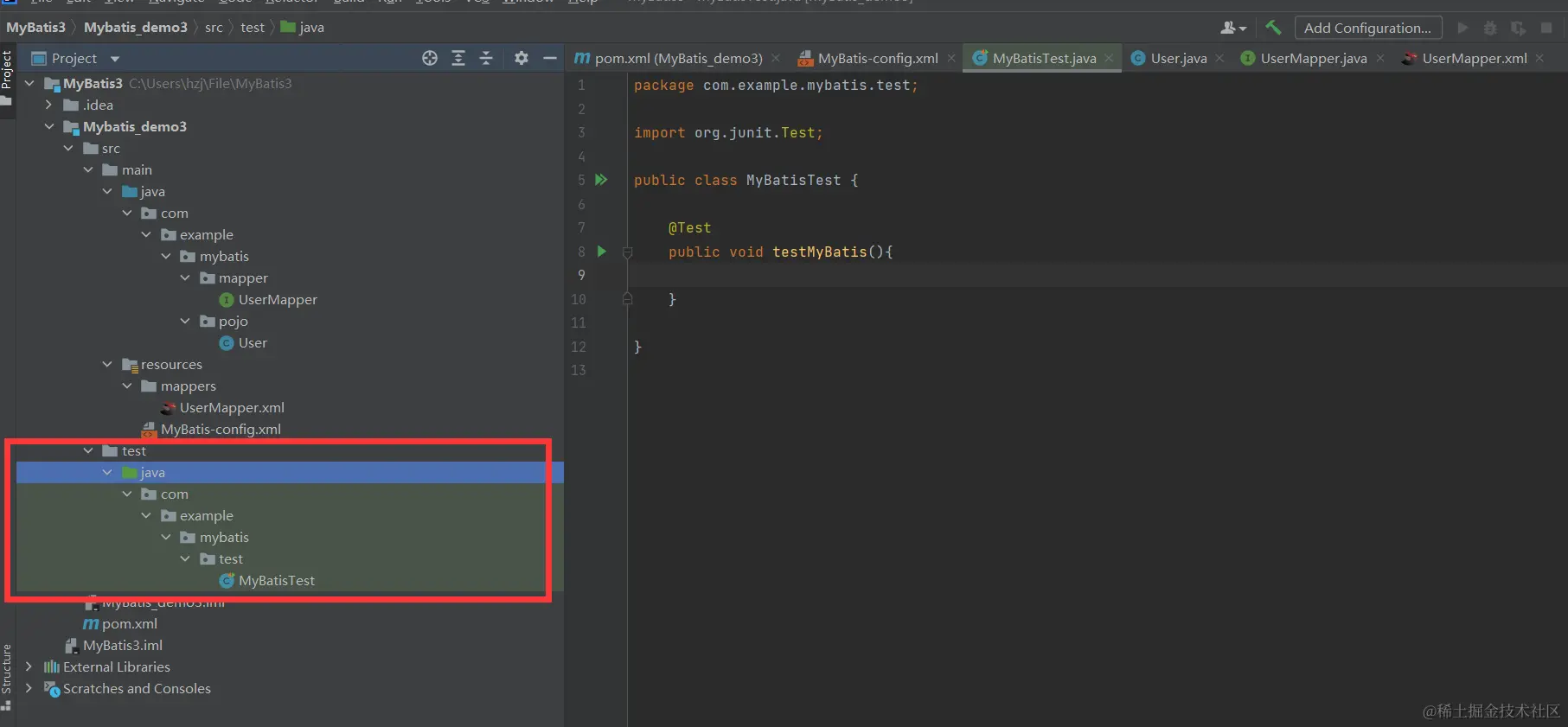Click the Run green arrow in toolbar
Viewport: 1568px width, 727px height.
point(1462,28)
